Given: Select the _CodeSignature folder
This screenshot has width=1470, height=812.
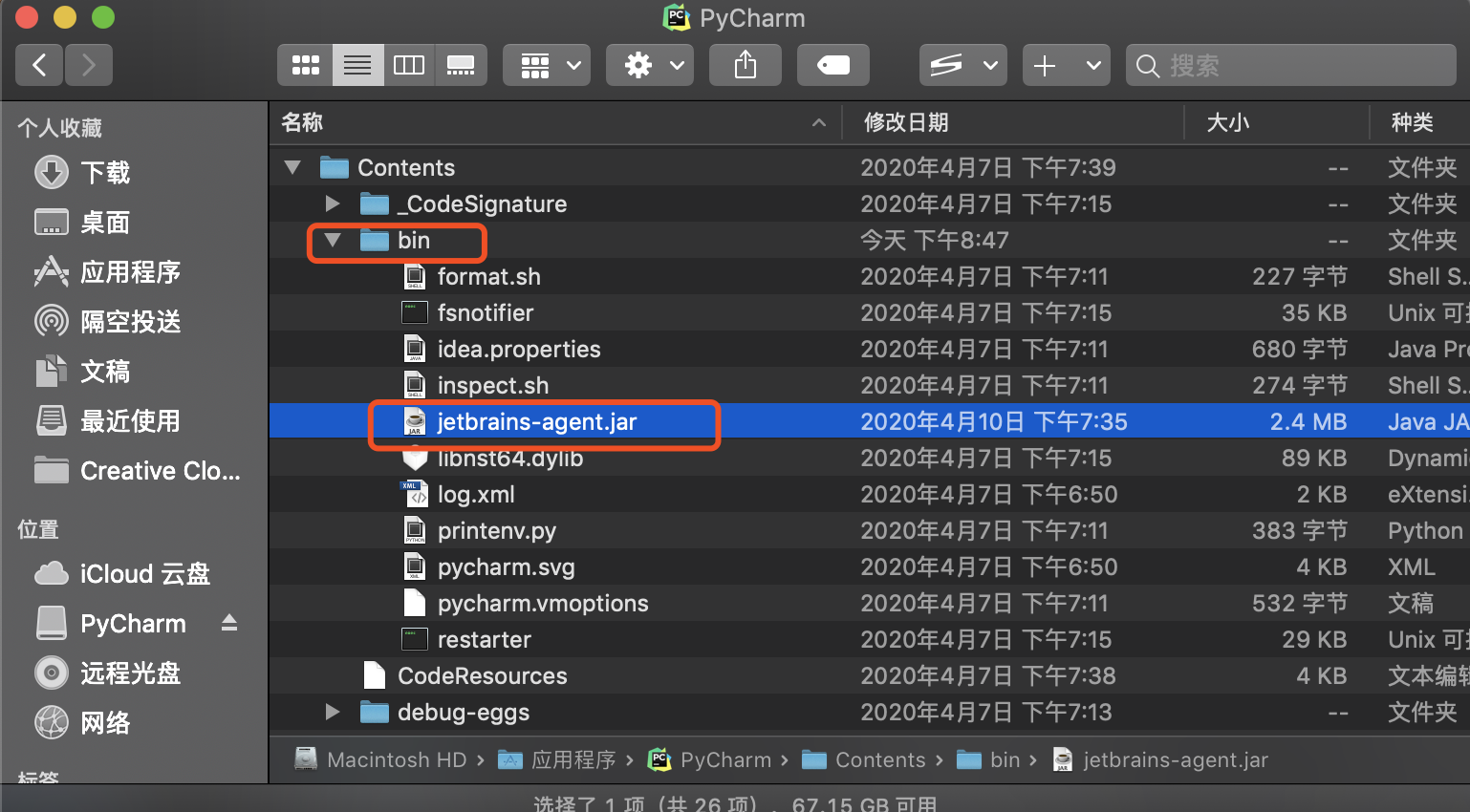Looking at the screenshot, I should click(870, 204).
